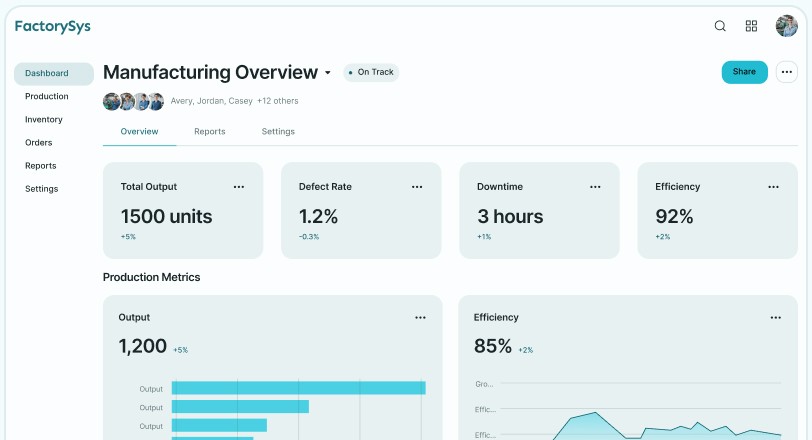
Task: Expand the Manufacturing Overview title dropdown
Action: pyautogui.click(x=328, y=73)
